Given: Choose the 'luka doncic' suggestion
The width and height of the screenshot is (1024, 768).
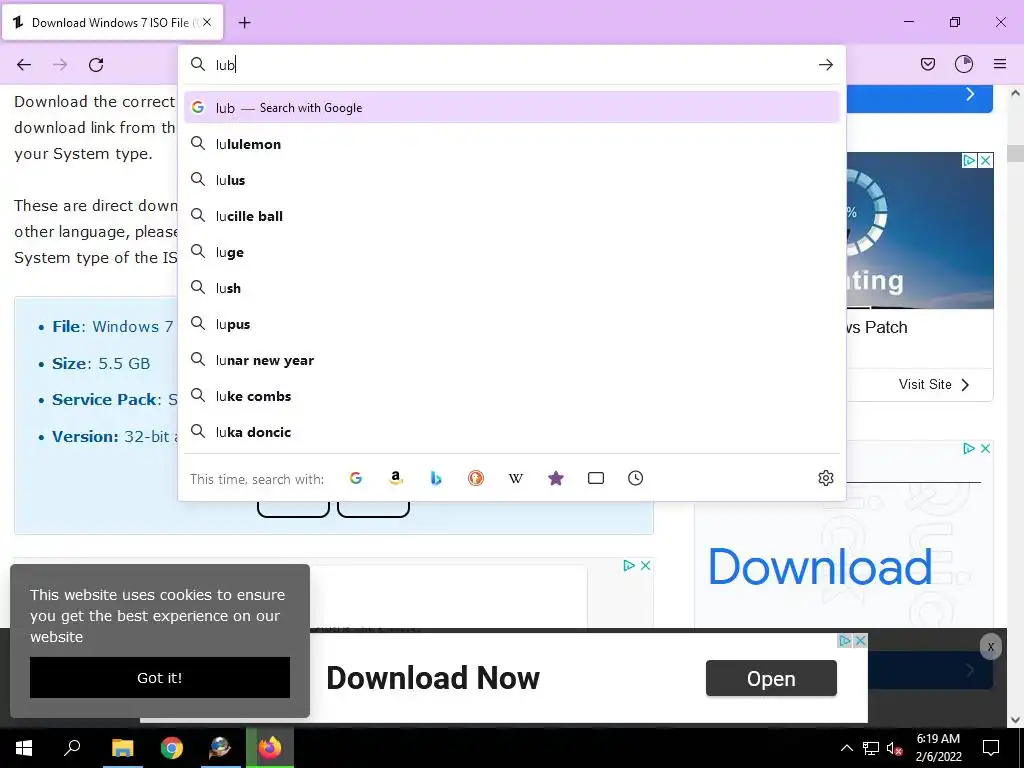Looking at the screenshot, I should [511, 432].
